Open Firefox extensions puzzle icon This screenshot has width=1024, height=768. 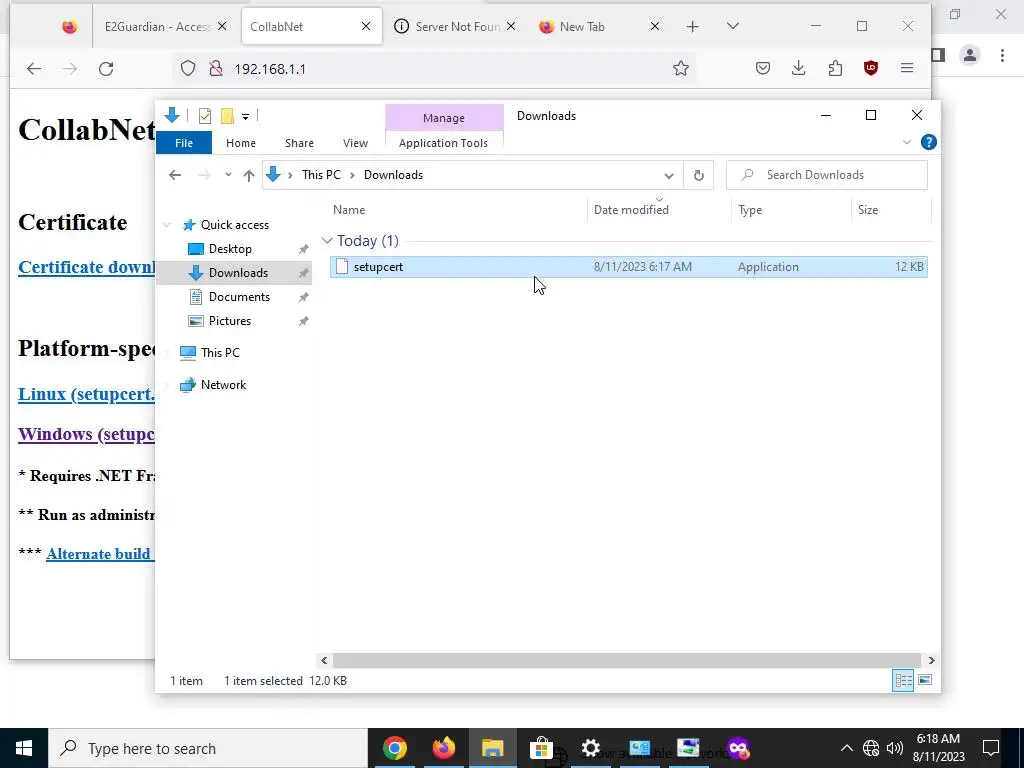[x=835, y=68]
